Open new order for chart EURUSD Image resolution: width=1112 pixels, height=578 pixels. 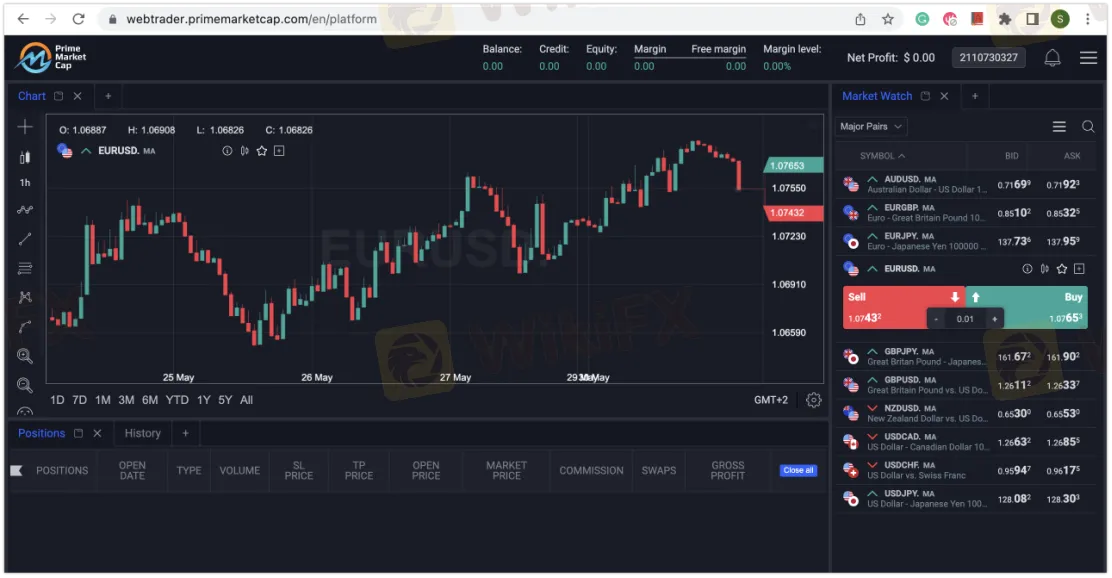(279, 150)
